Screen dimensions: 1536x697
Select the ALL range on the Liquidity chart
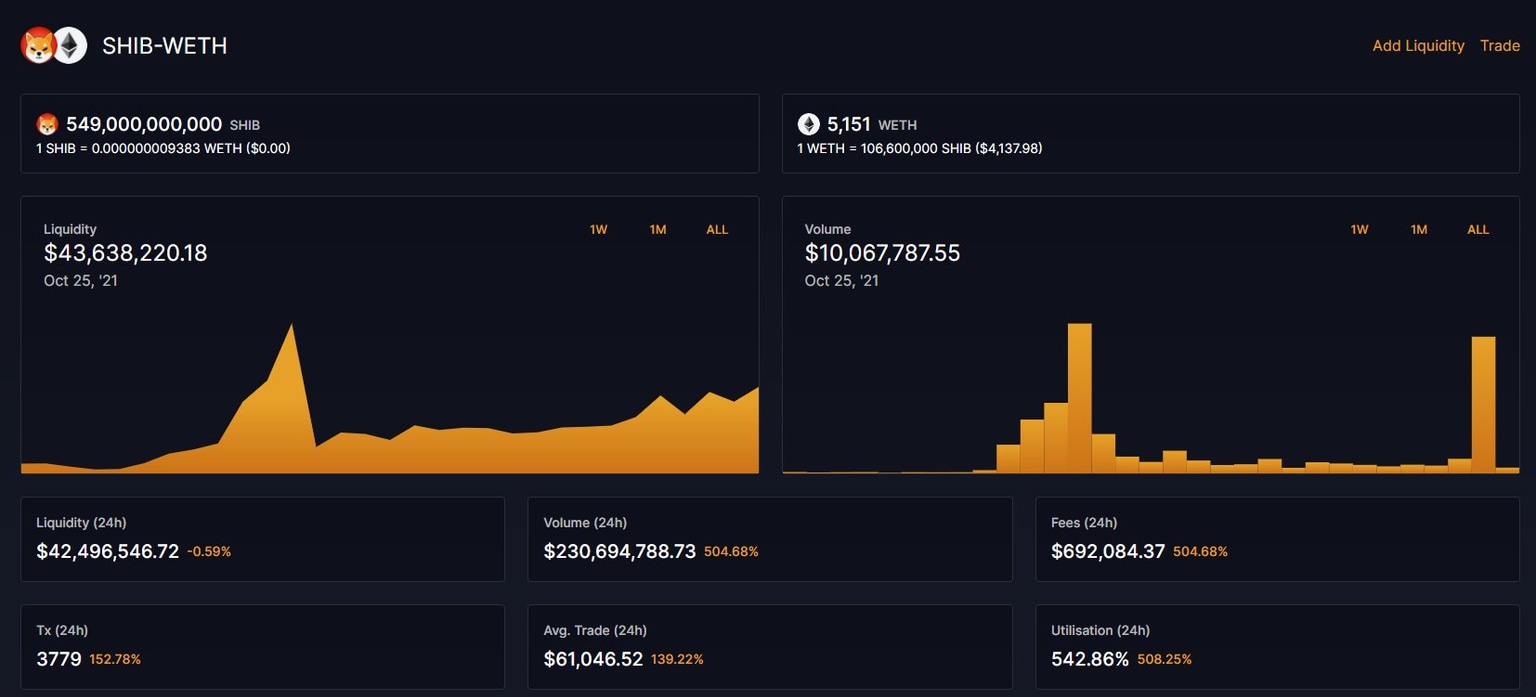[x=717, y=229]
